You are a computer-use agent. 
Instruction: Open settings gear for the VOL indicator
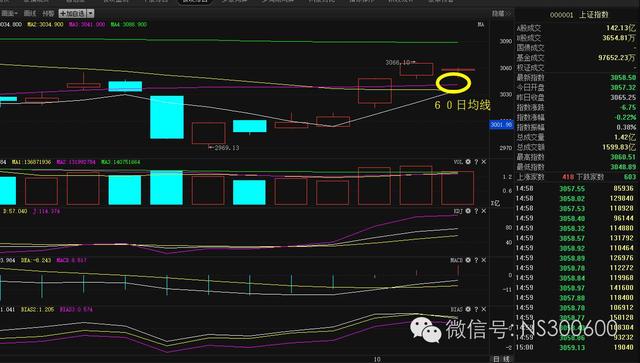coord(468,162)
